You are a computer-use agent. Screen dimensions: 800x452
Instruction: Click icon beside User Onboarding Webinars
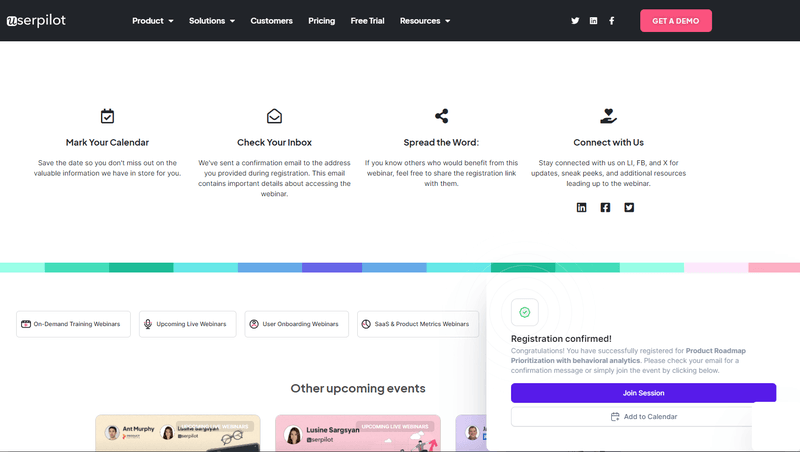click(x=254, y=324)
